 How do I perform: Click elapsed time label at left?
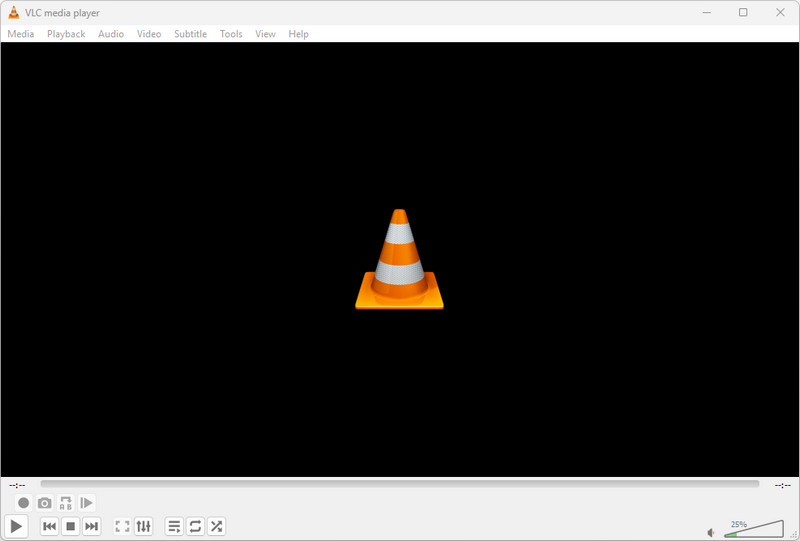point(17,485)
